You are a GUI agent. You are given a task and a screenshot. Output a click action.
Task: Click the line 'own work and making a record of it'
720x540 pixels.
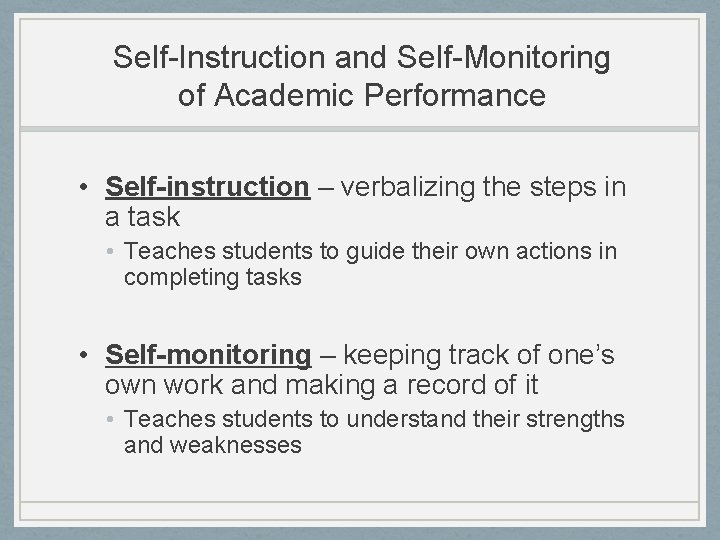tap(321, 385)
